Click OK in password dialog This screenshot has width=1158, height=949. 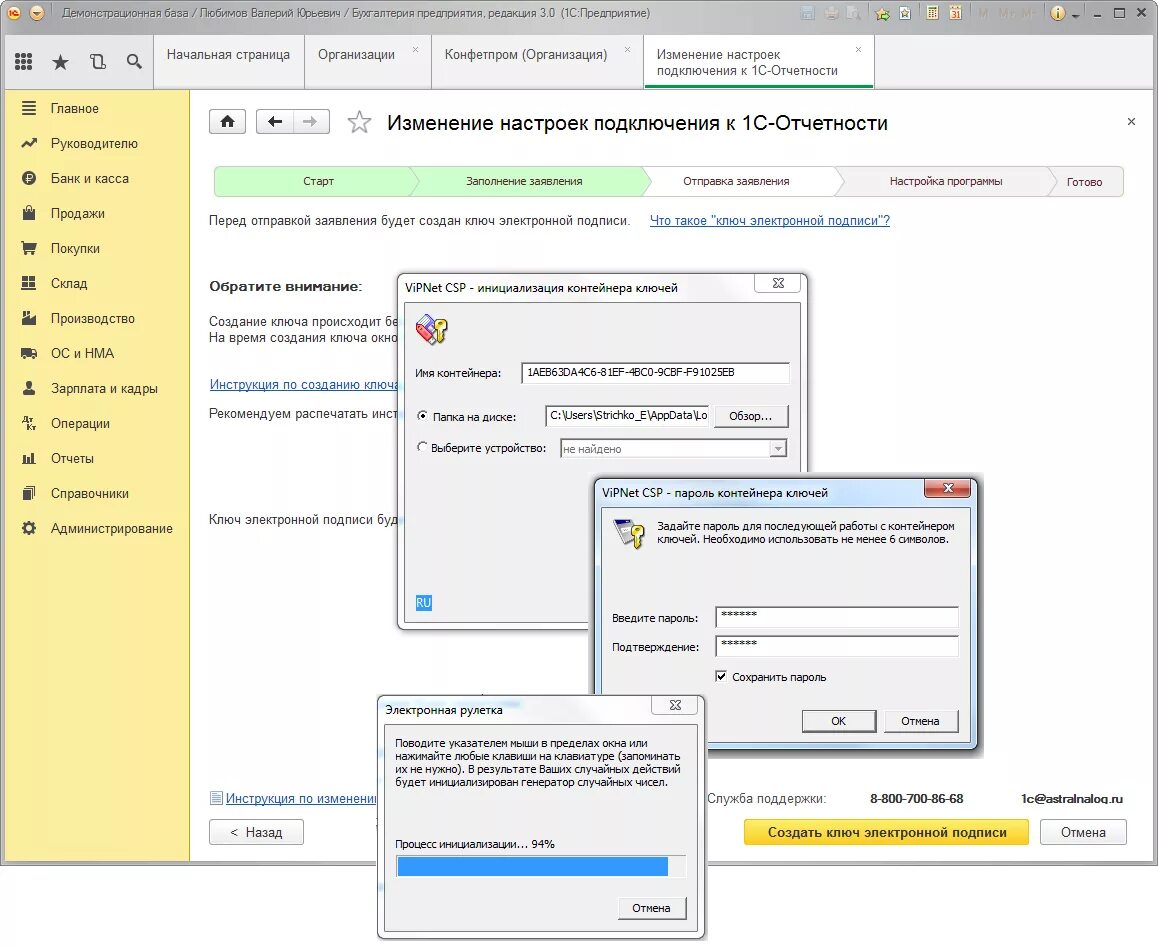pyautogui.click(x=838, y=721)
